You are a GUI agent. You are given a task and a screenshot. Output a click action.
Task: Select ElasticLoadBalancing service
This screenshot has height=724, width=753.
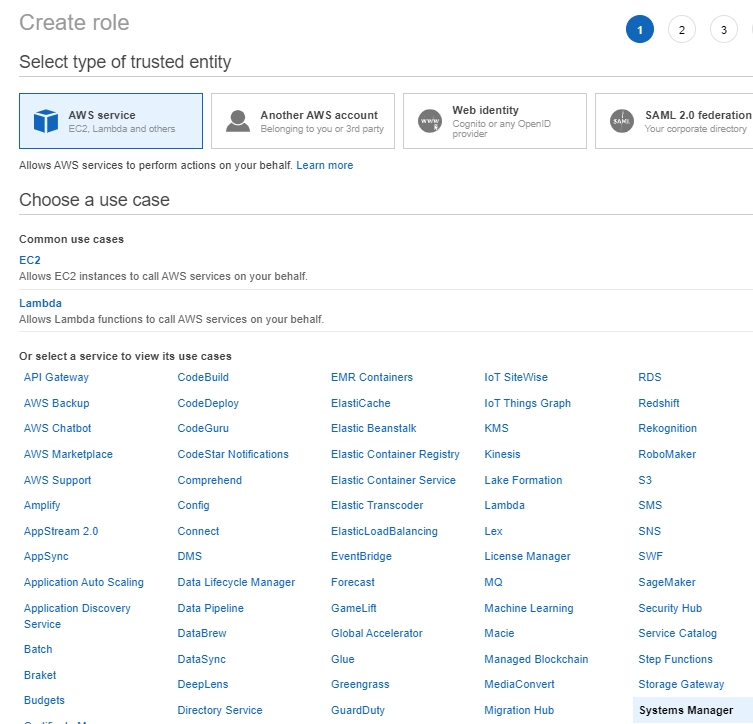[x=384, y=531]
